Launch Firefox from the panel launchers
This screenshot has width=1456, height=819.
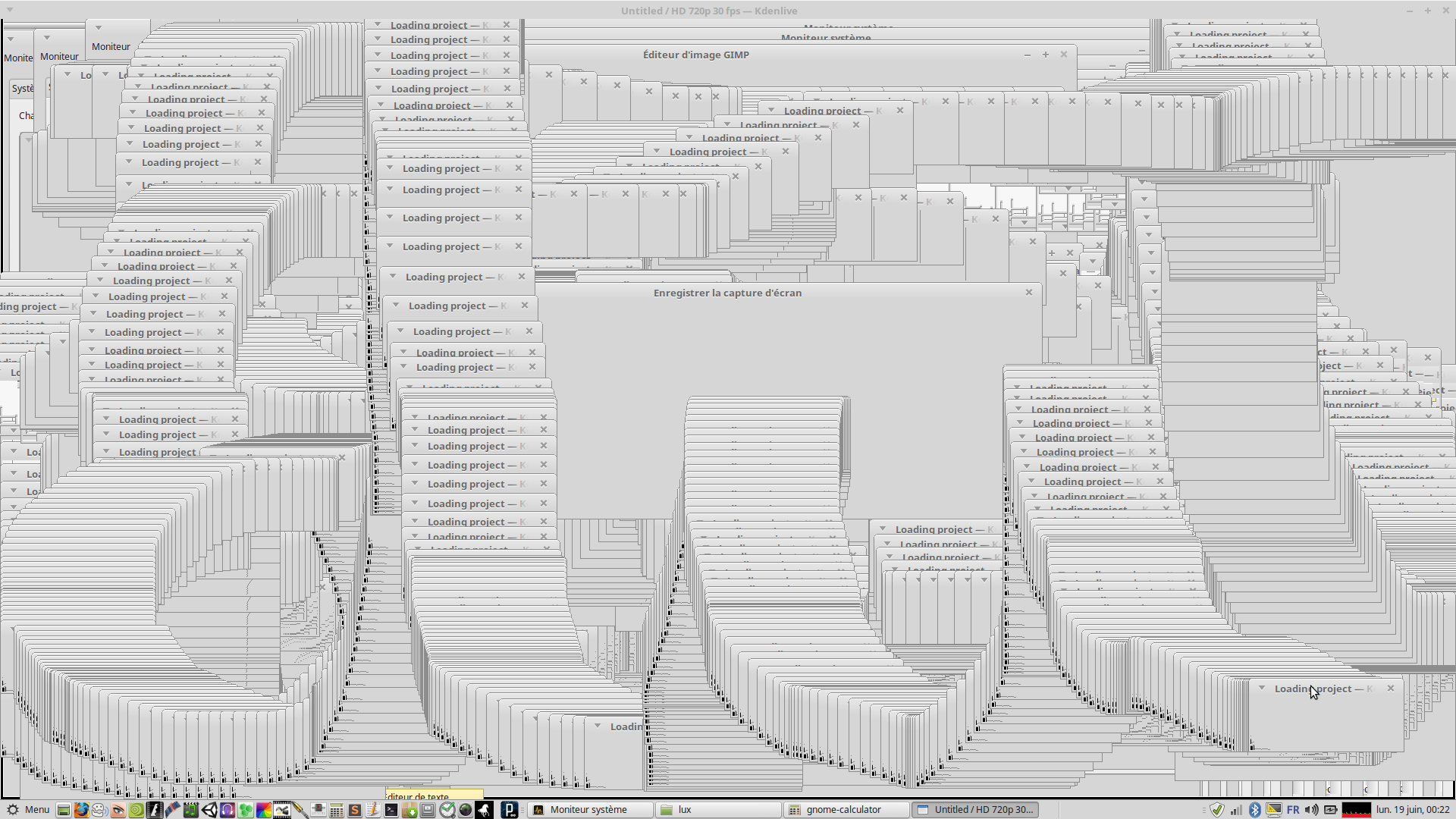[x=81, y=810]
